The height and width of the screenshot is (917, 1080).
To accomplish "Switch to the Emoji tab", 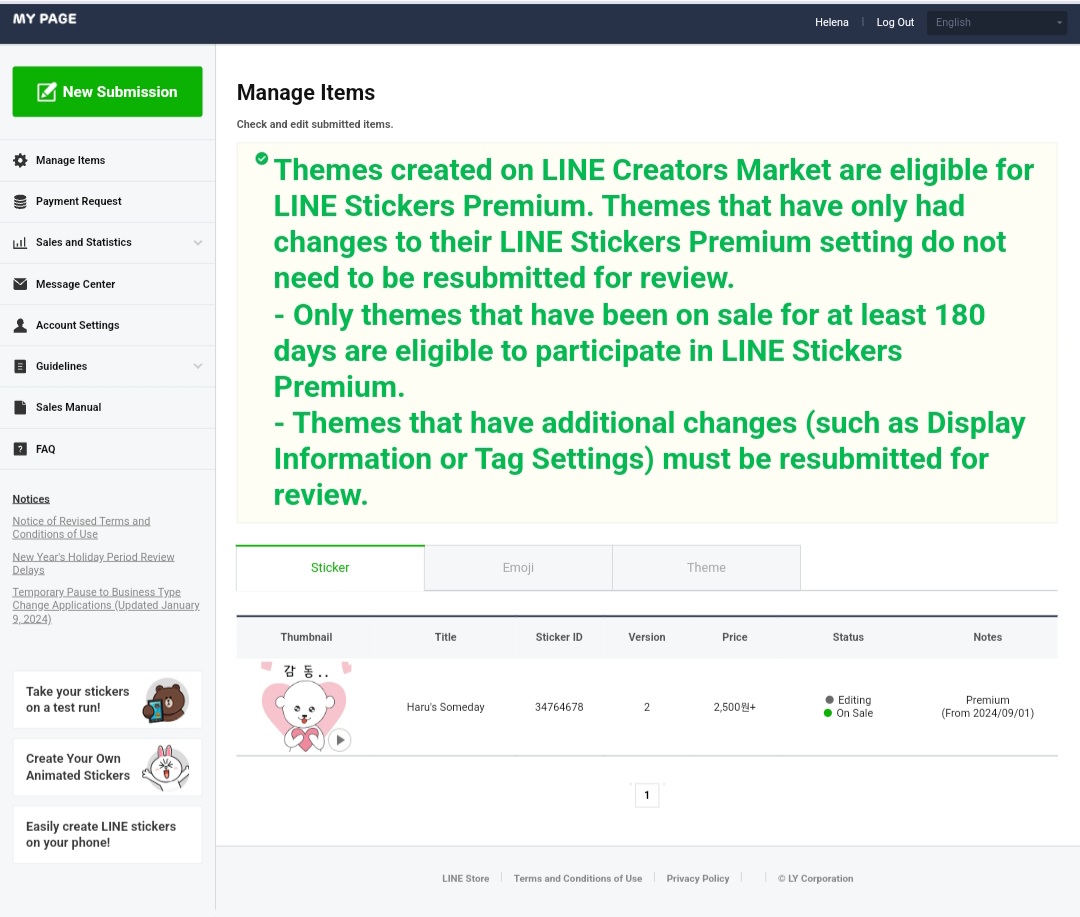I will [518, 568].
